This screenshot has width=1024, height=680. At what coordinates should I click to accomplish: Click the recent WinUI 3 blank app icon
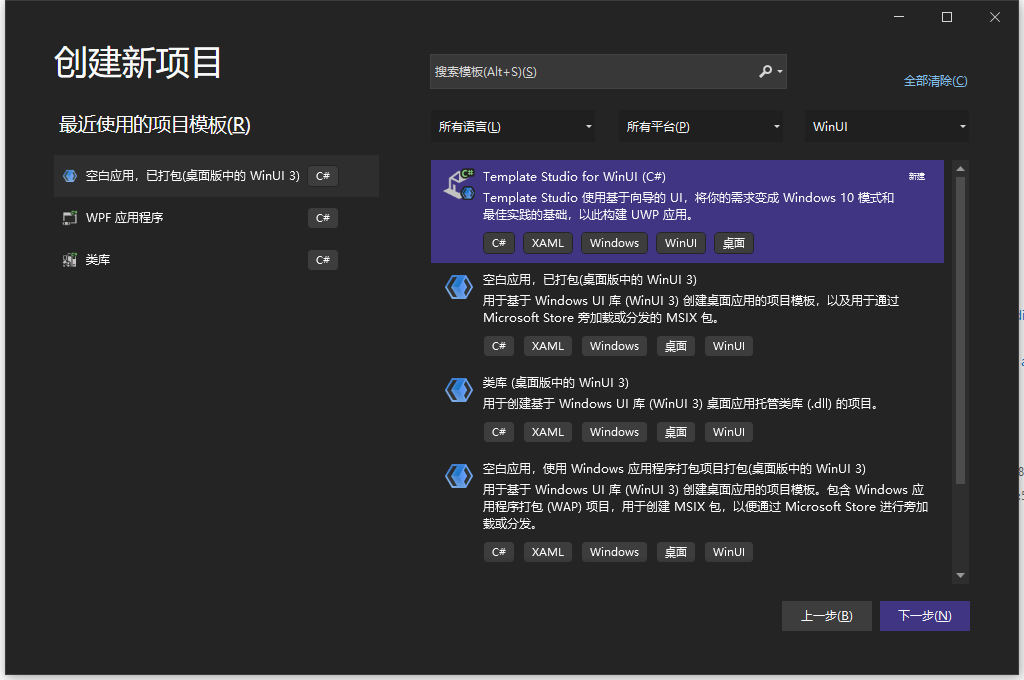tap(69, 176)
